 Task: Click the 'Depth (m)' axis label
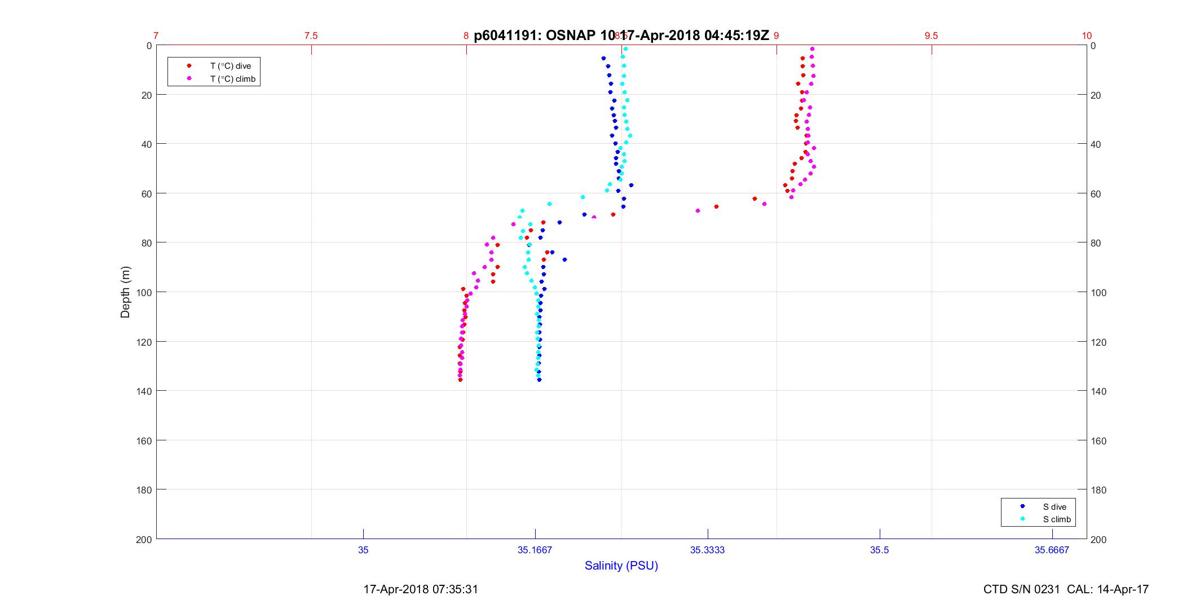[126, 292]
